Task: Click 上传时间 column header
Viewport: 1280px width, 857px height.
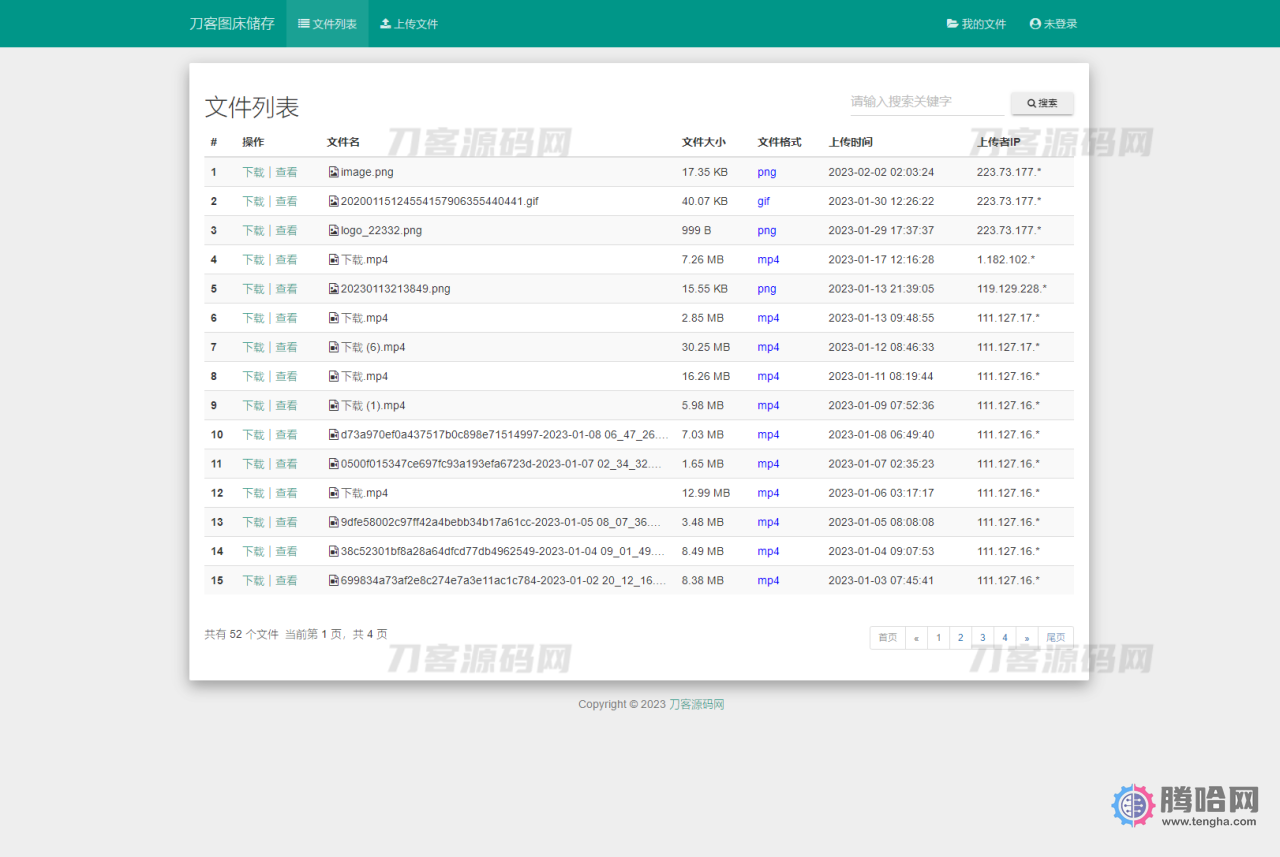Action: point(851,142)
